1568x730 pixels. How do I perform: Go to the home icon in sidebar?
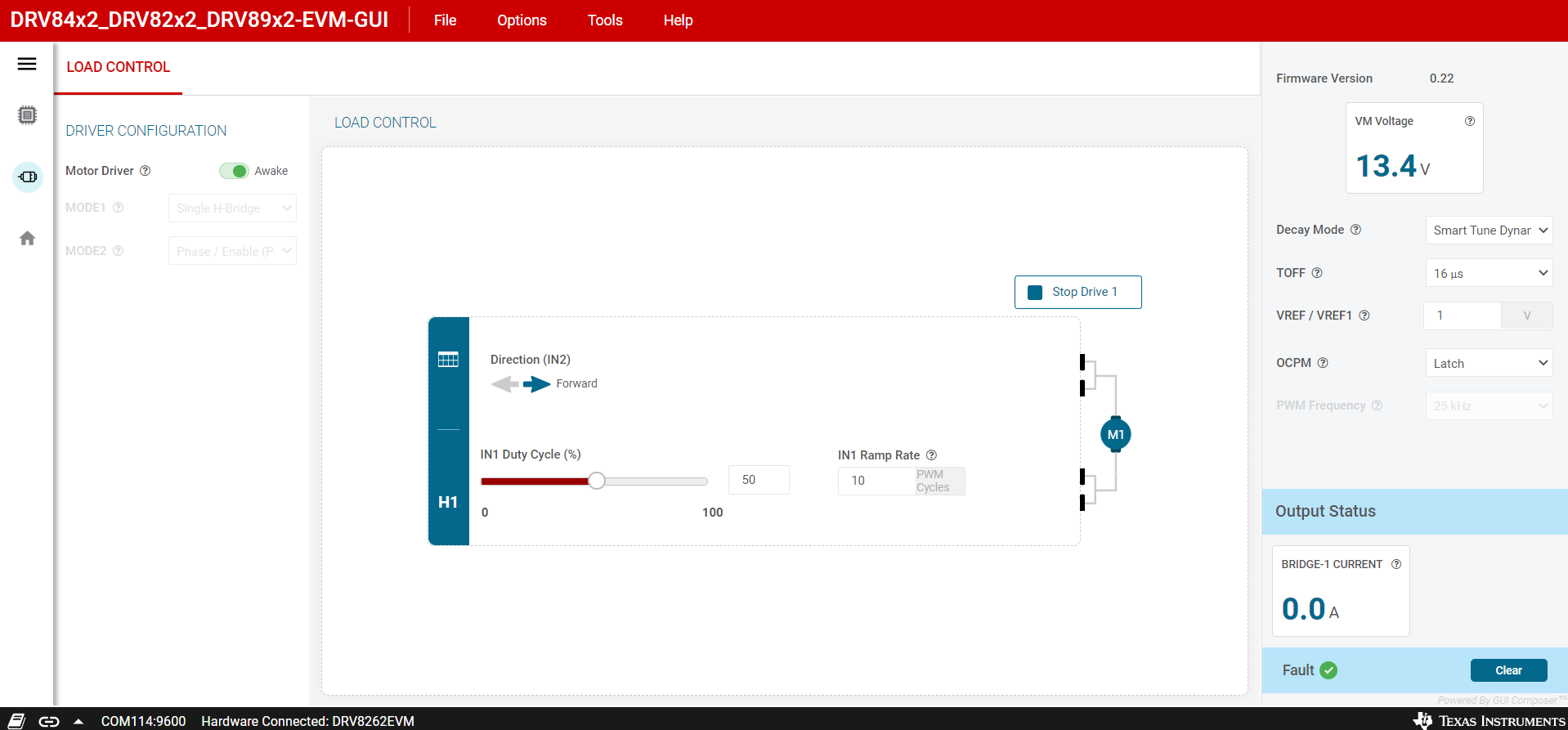(x=27, y=238)
